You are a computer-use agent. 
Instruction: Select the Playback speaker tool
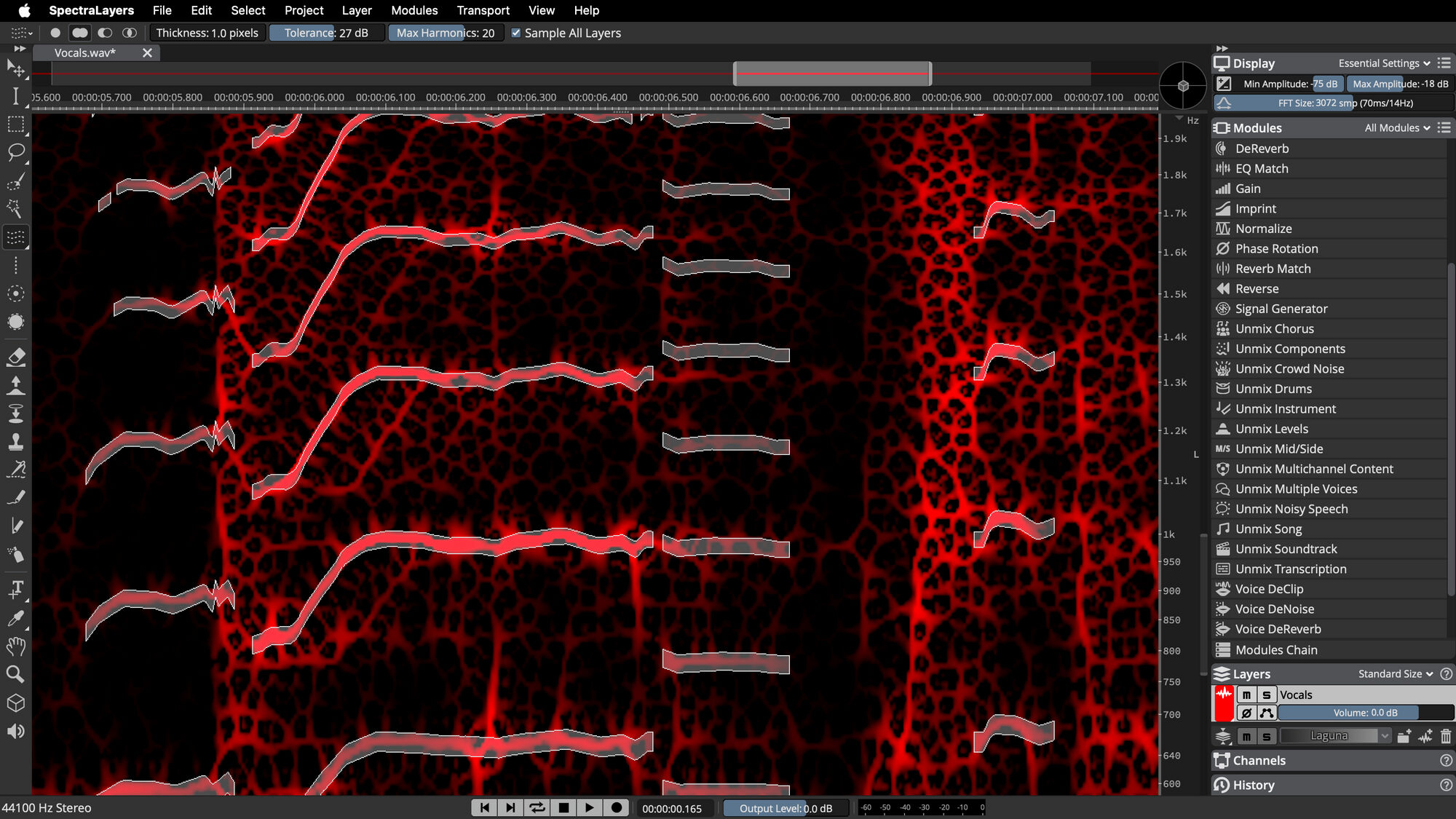(x=15, y=731)
